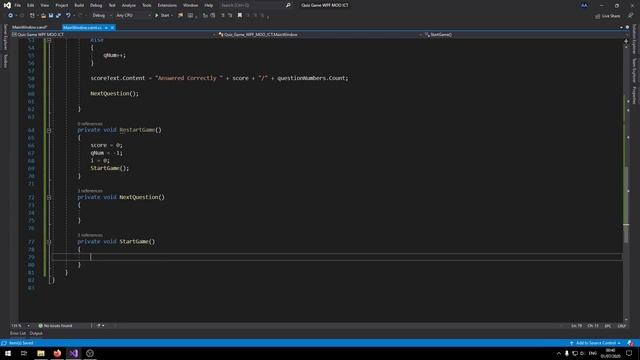Save the current file using the Save icon

click(51, 16)
